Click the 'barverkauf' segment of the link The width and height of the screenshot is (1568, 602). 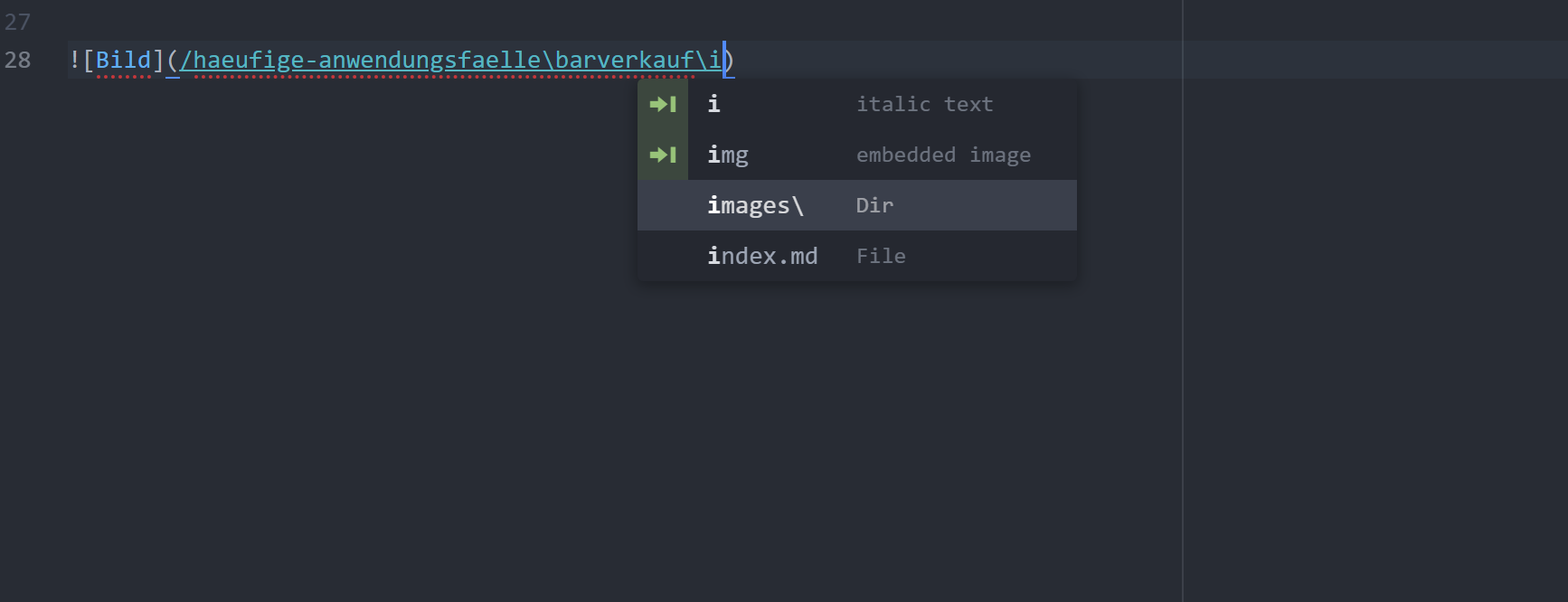624,60
